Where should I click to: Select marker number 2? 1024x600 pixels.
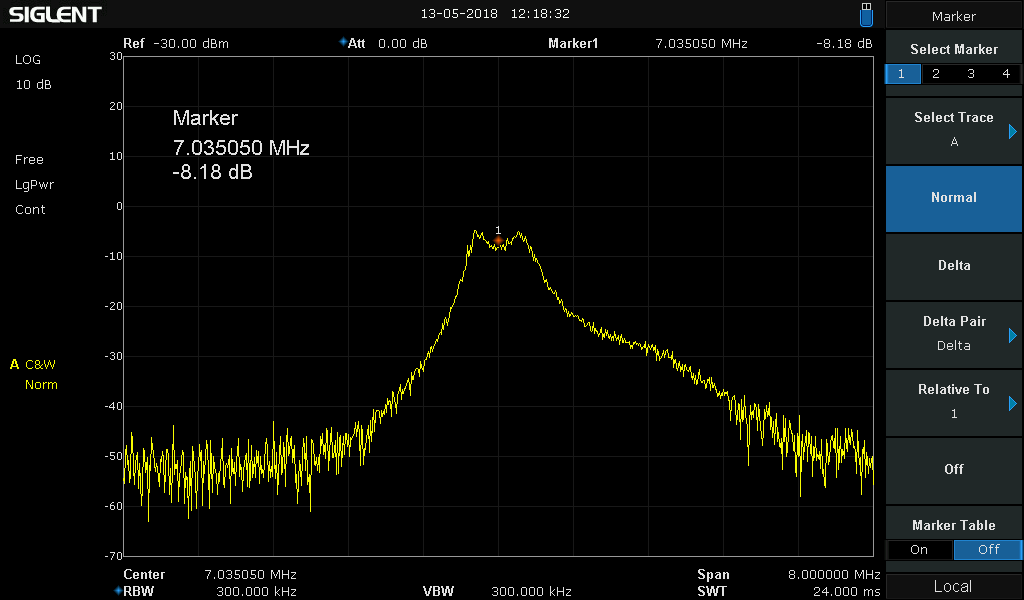pos(936,74)
